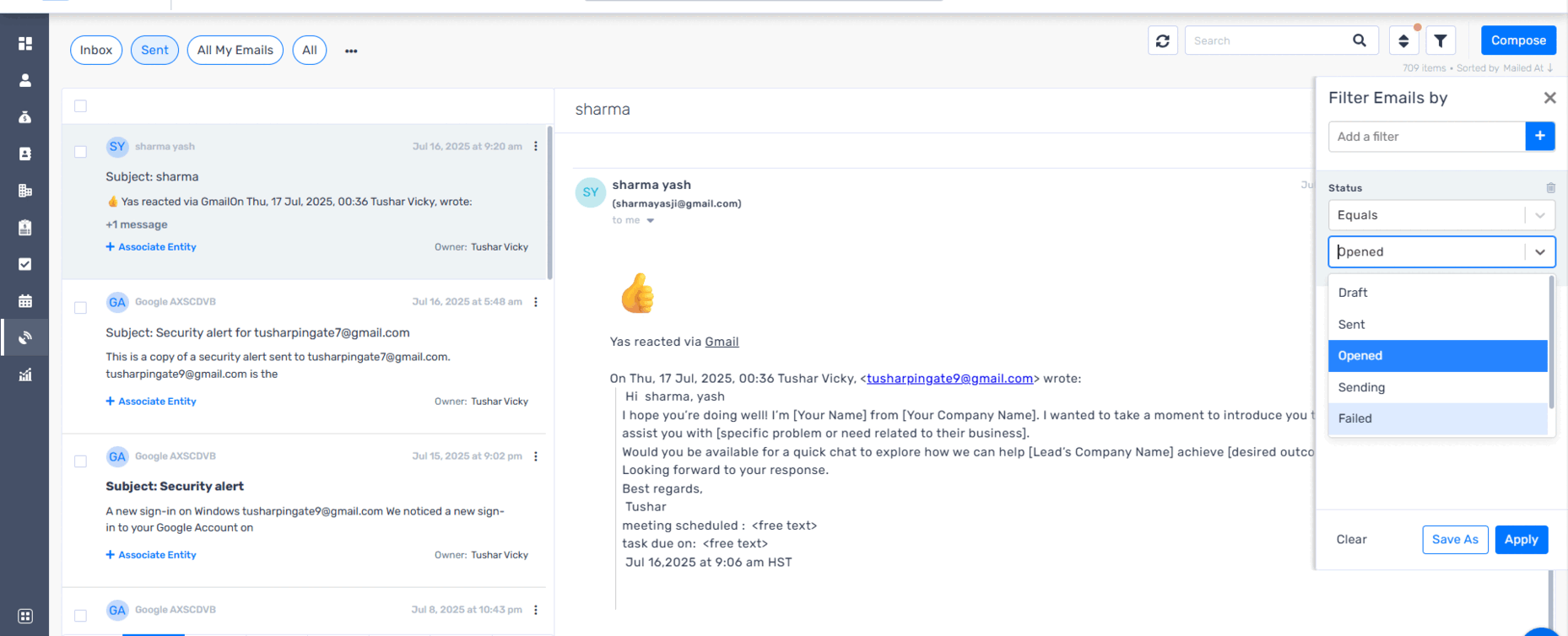Choose Opened status option
The height and width of the screenshot is (636, 1568).
tap(1438, 356)
